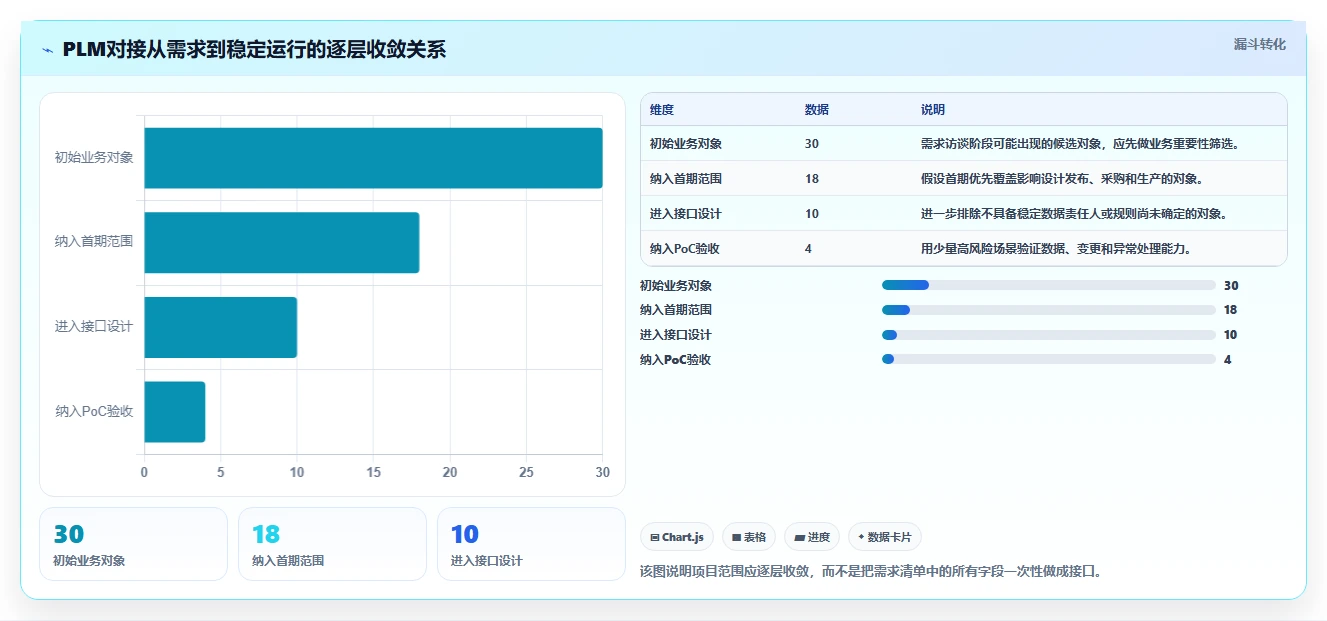Click the 初始业务对象 cell in the table
This screenshot has height=621, width=1327.
[686, 144]
